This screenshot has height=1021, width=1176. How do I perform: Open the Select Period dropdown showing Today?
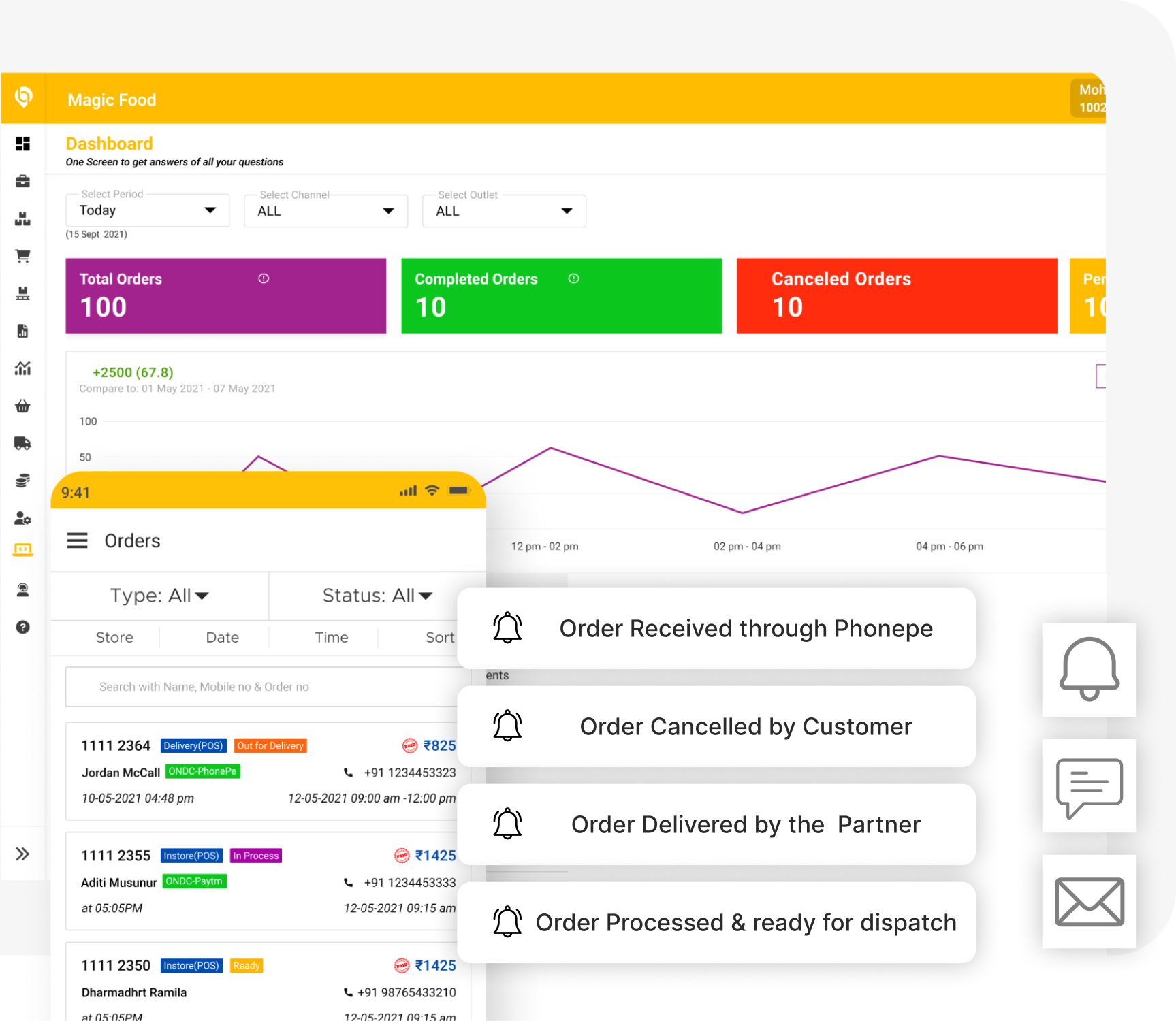[x=147, y=210]
